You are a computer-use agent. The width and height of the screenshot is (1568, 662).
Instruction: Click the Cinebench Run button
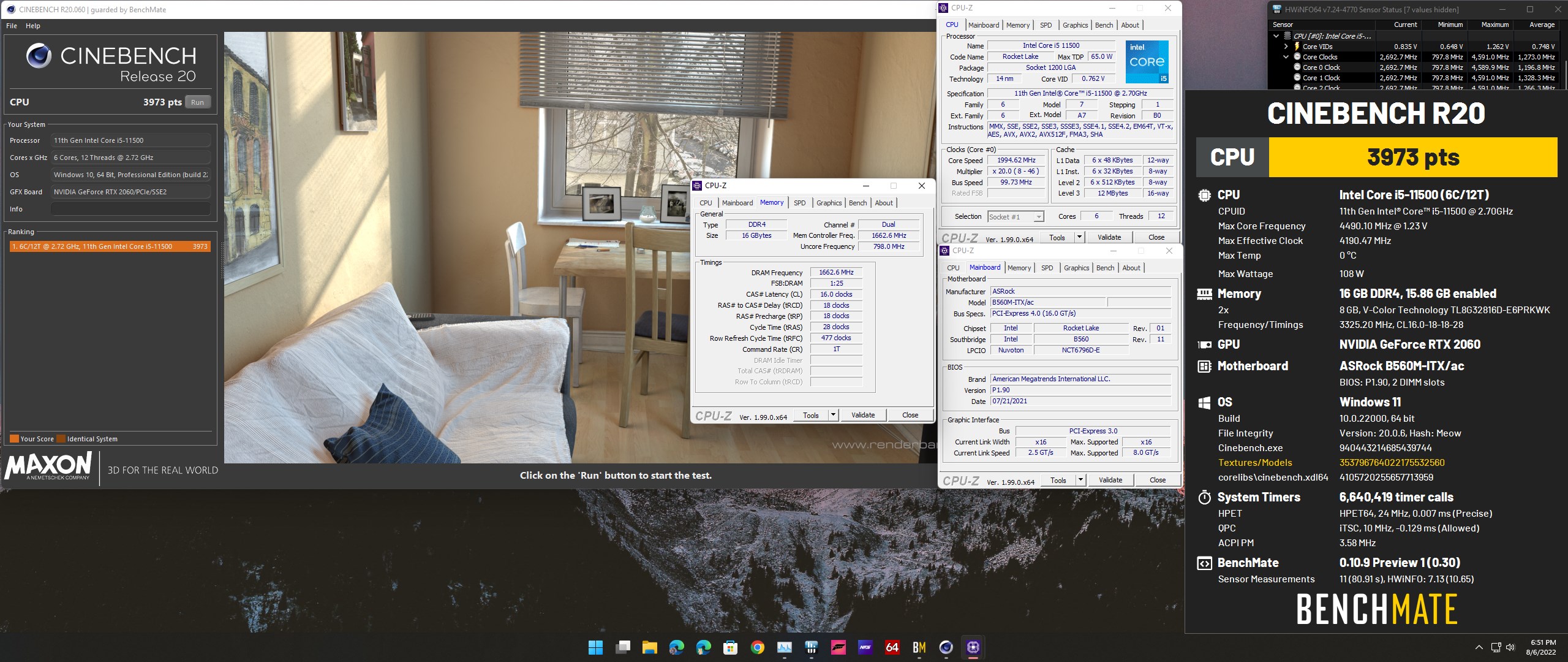(x=197, y=102)
